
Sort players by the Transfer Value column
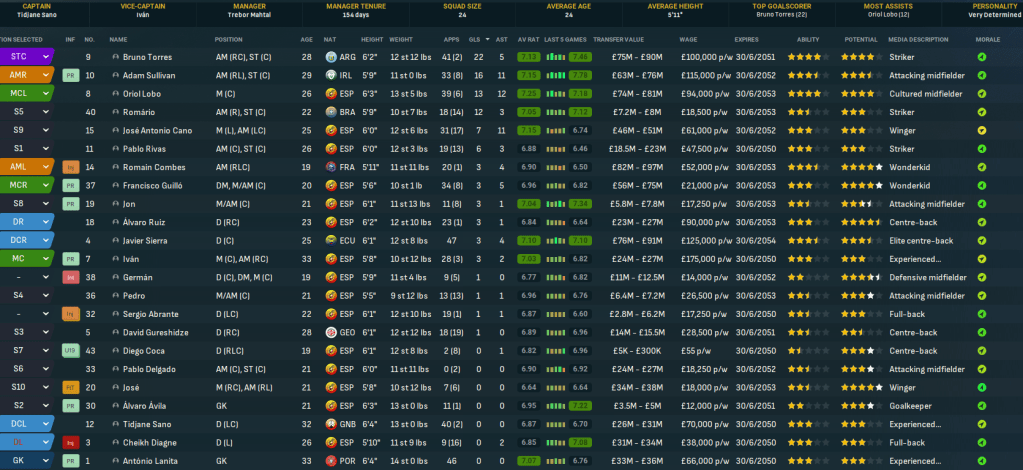pyautogui.click(x=619, y=40)
